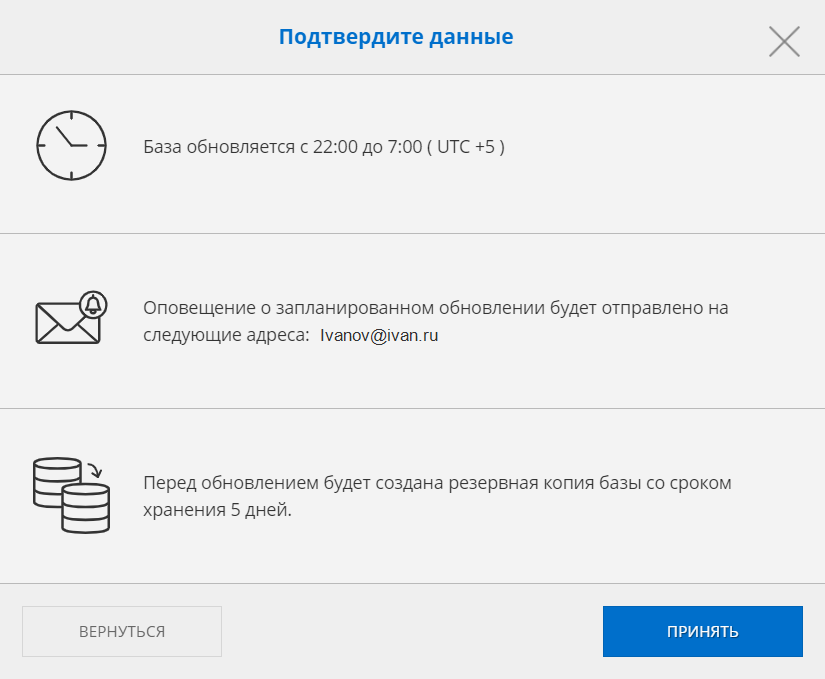Click the Ivanov@ivan.ru email address
Image resolution: width=825 pixels, height=679 pixels.
(x=379, y=336)
